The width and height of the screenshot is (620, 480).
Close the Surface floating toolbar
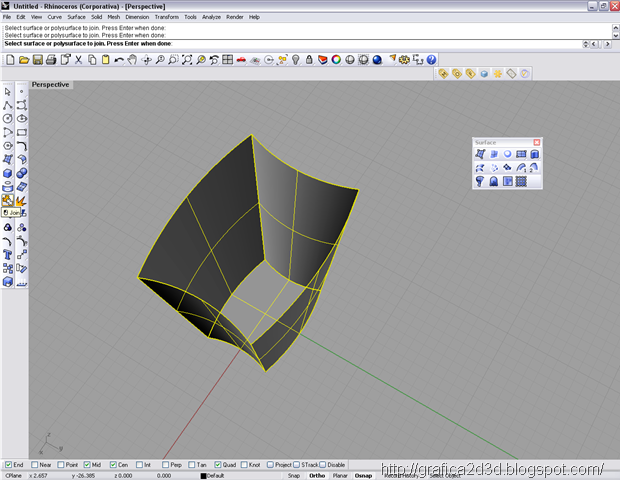pyautogui.click(x=537, y=142)
